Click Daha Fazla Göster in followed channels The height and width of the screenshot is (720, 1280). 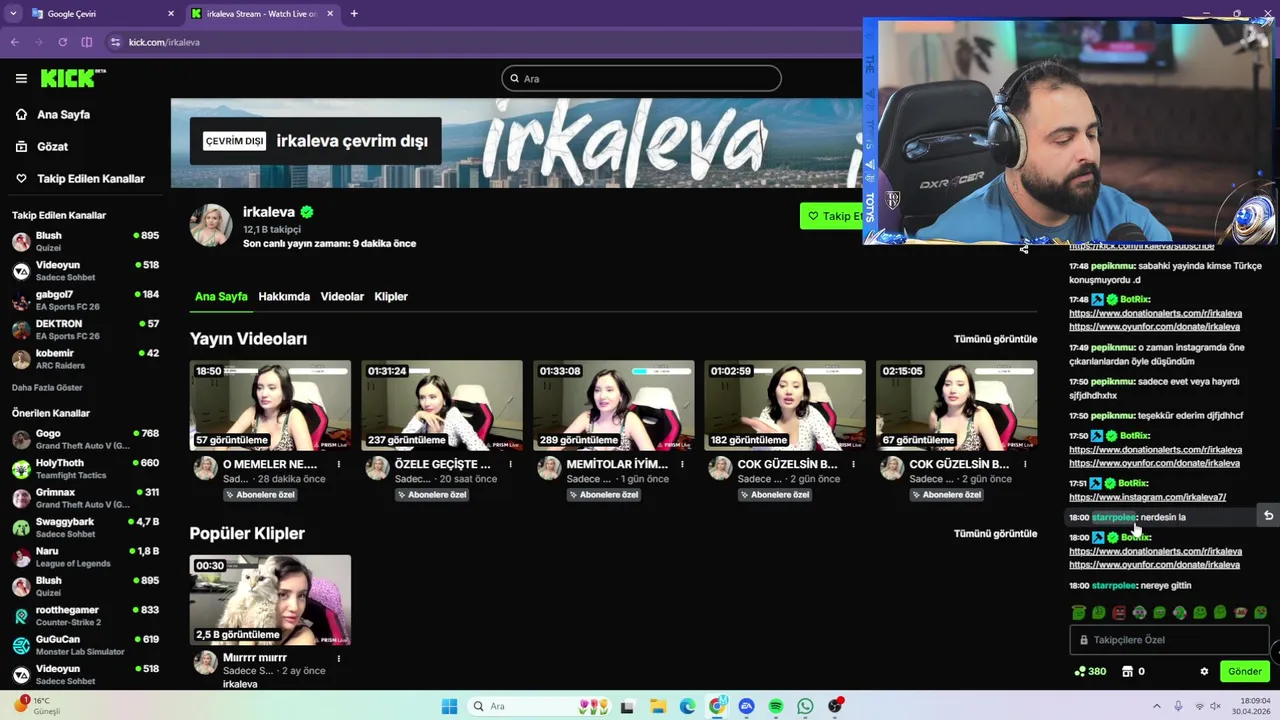[x=47, y=387]
